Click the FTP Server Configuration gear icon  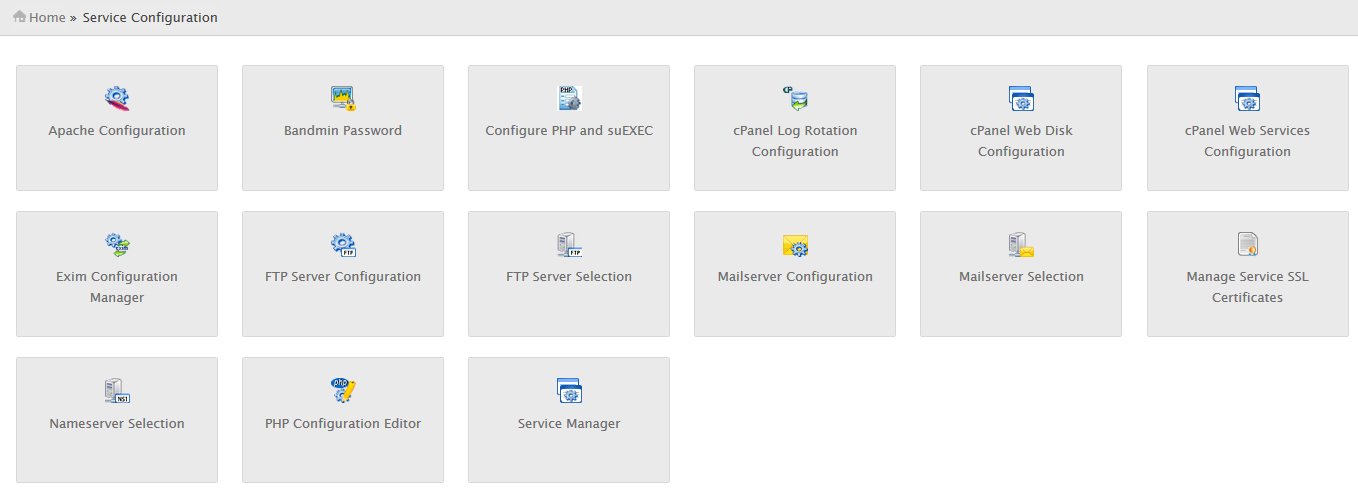pos(343,244)
